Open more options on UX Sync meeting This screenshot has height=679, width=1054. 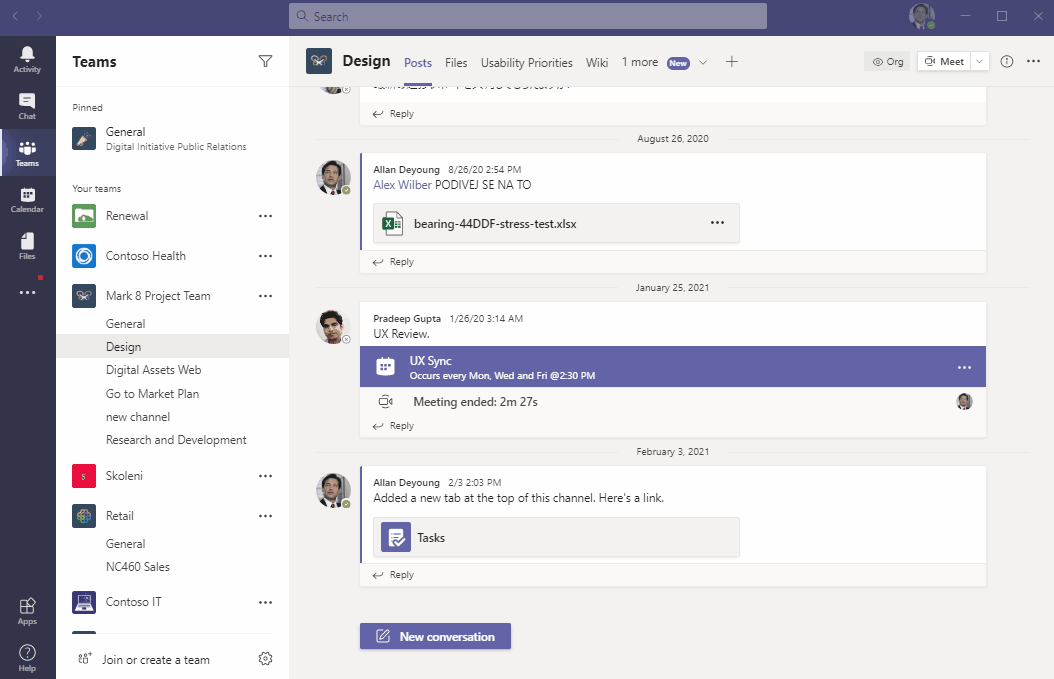click(x=964, y=367)
